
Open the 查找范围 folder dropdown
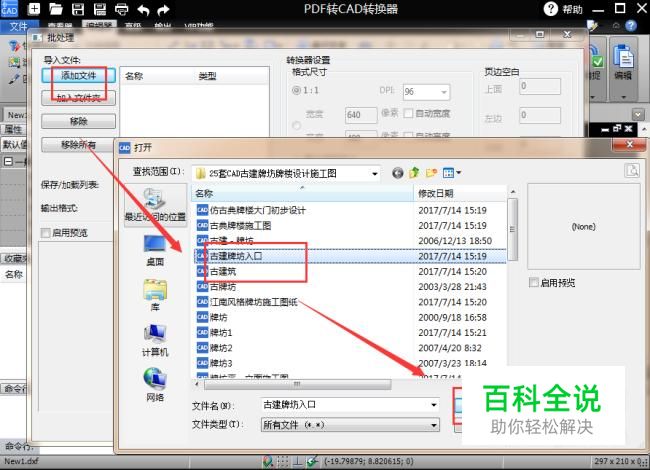pos(374,174)
